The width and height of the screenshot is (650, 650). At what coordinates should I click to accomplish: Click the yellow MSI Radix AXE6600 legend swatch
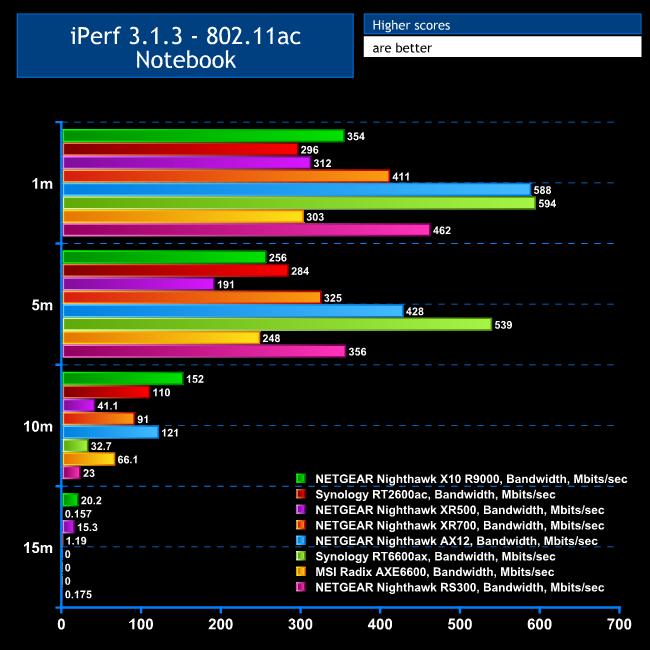coord(301,571)
